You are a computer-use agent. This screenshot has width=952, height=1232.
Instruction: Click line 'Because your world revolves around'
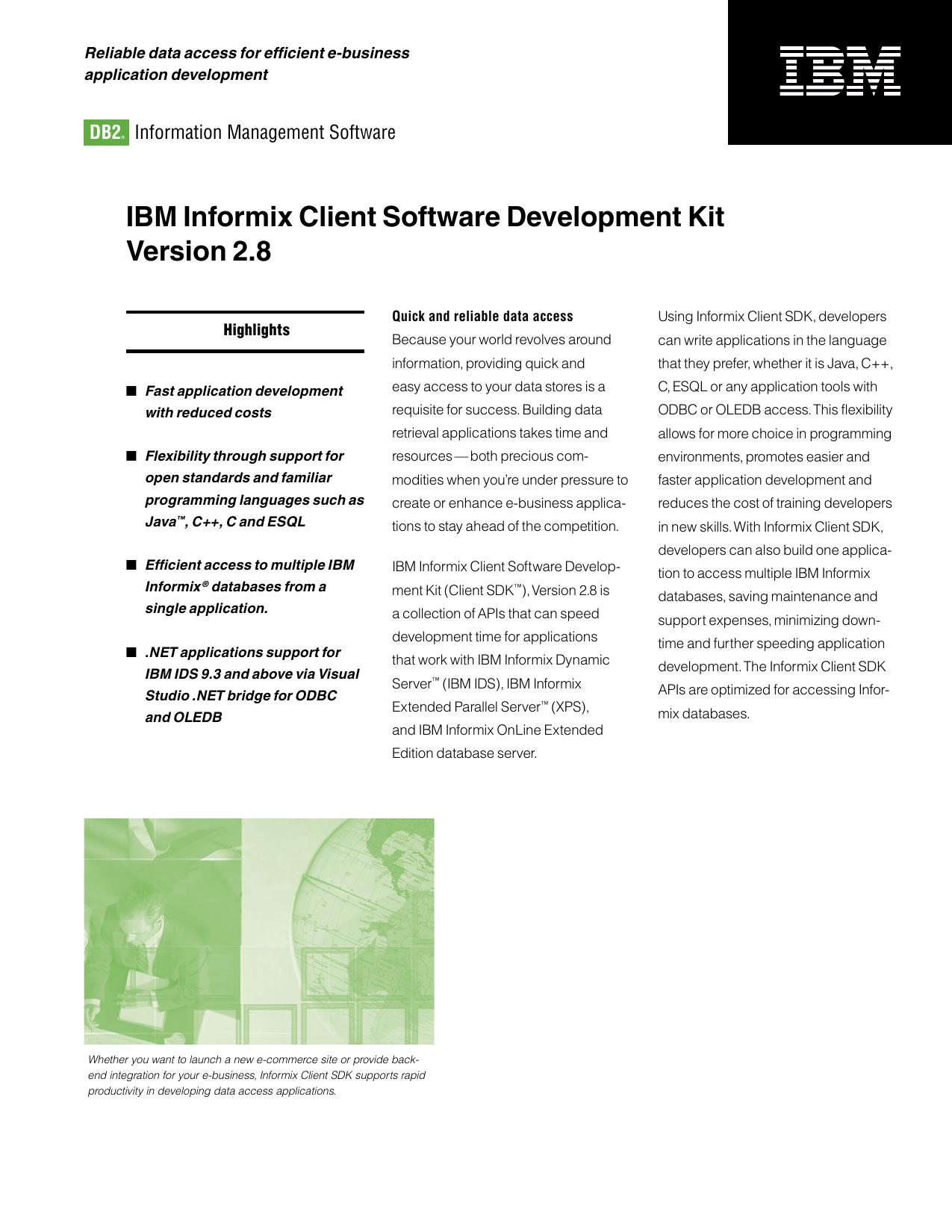pos(502,340)
